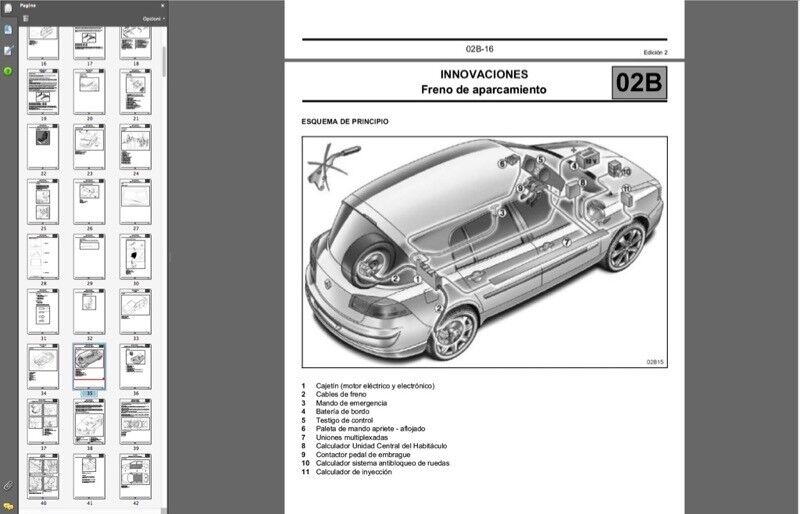800x514 pixels.
Task: Click page footer text '02B-16'
Action: [480, 49]
